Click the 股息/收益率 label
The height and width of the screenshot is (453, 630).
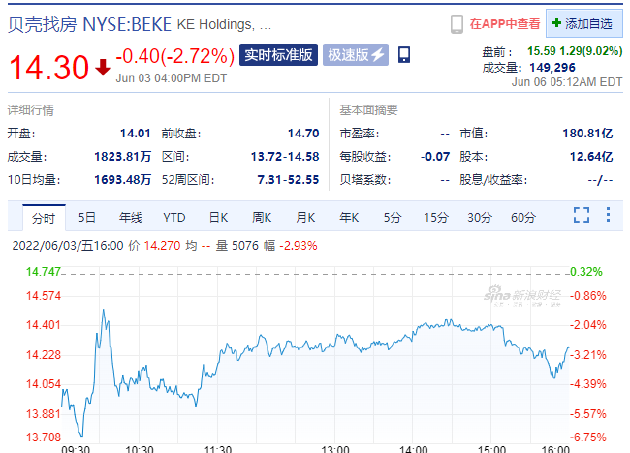click(493, 179)
